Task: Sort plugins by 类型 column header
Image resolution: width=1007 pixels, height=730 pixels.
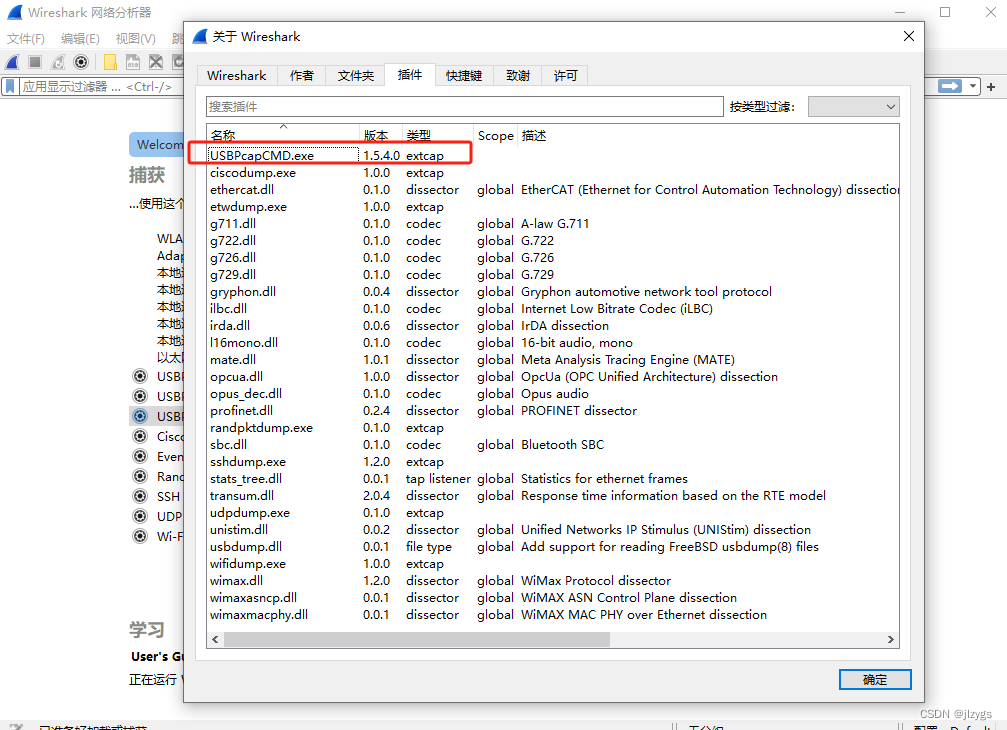Action: [x=438, y=135]
